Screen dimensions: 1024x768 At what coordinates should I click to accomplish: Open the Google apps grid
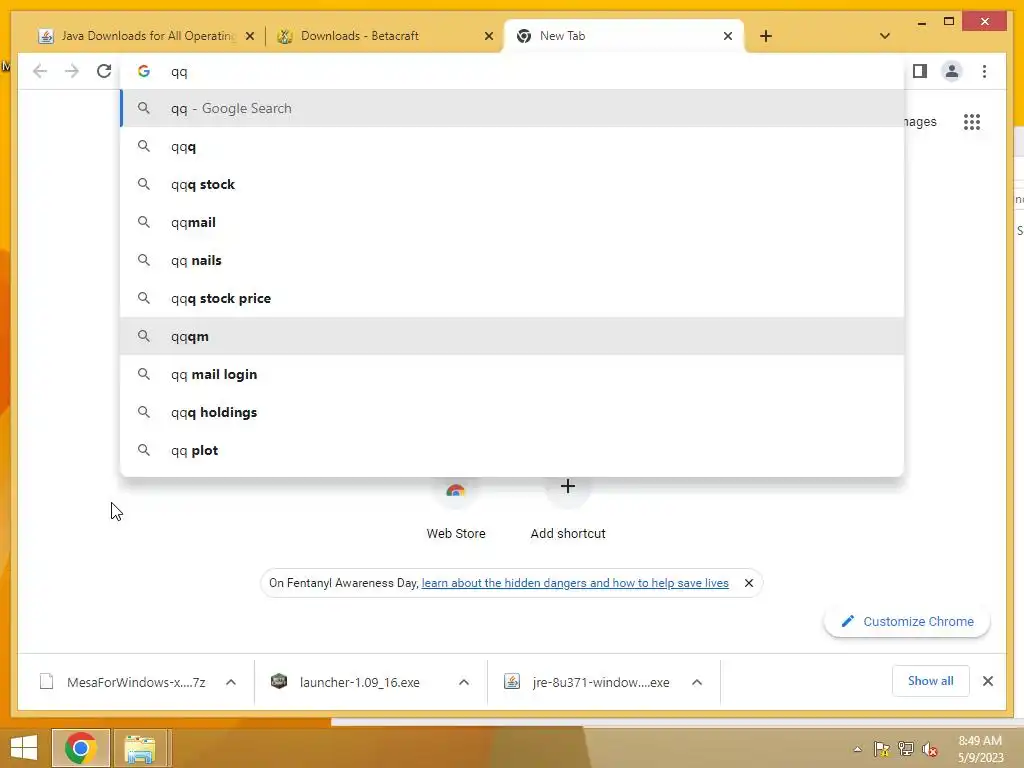972,121
